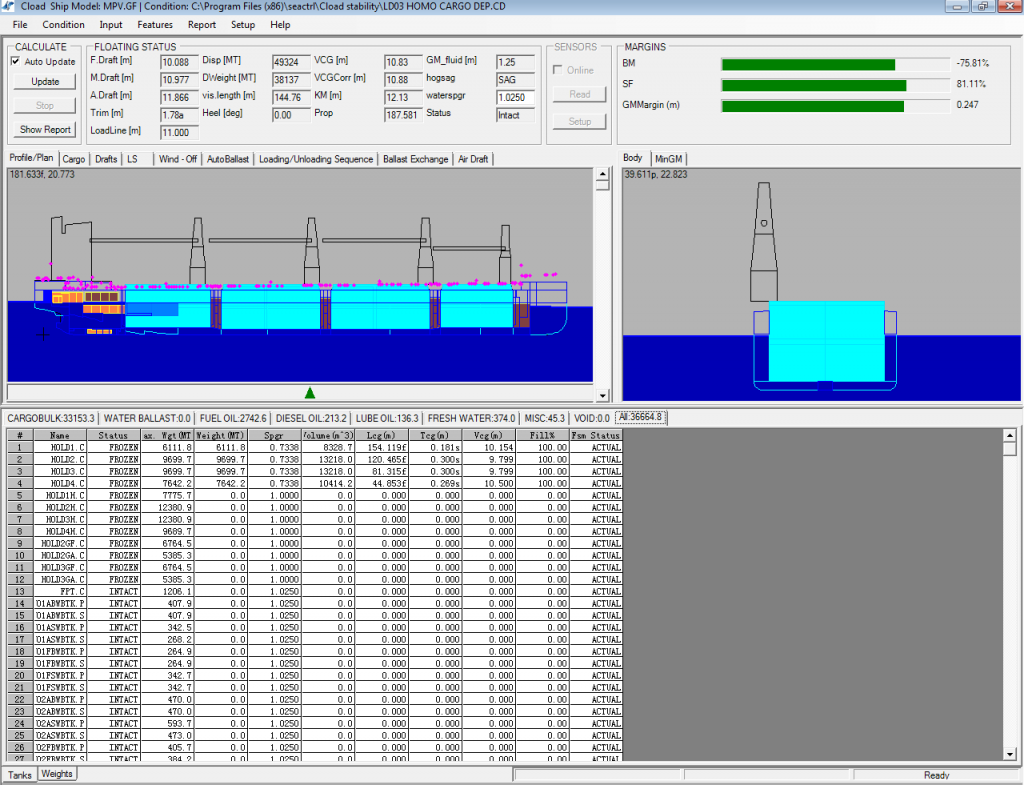Open the Features menu
This screenshot has height=785, width=1024.
157,24
